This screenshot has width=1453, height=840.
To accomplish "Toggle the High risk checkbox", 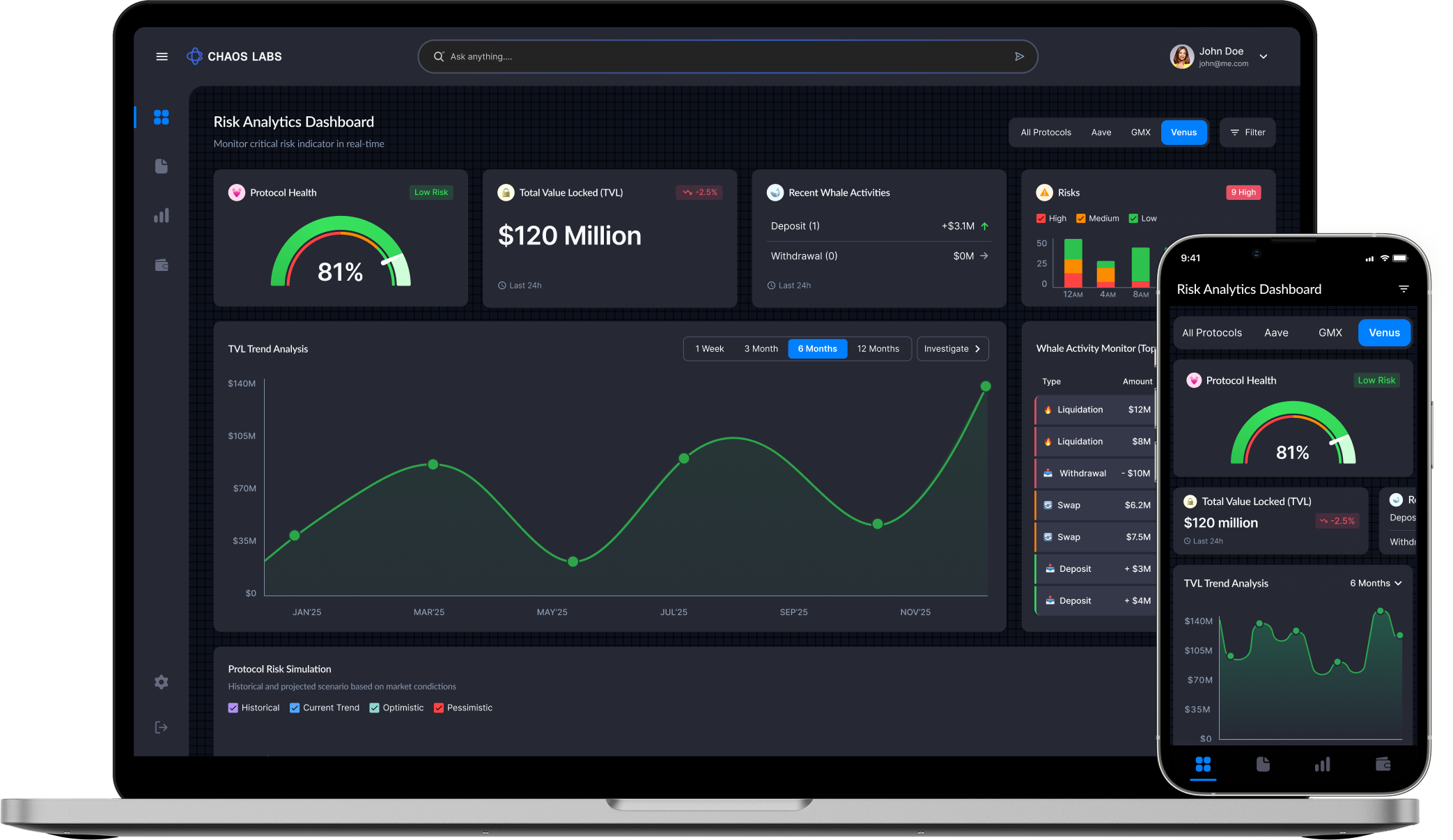I will pyautogui.click(x=1041, y=219).
